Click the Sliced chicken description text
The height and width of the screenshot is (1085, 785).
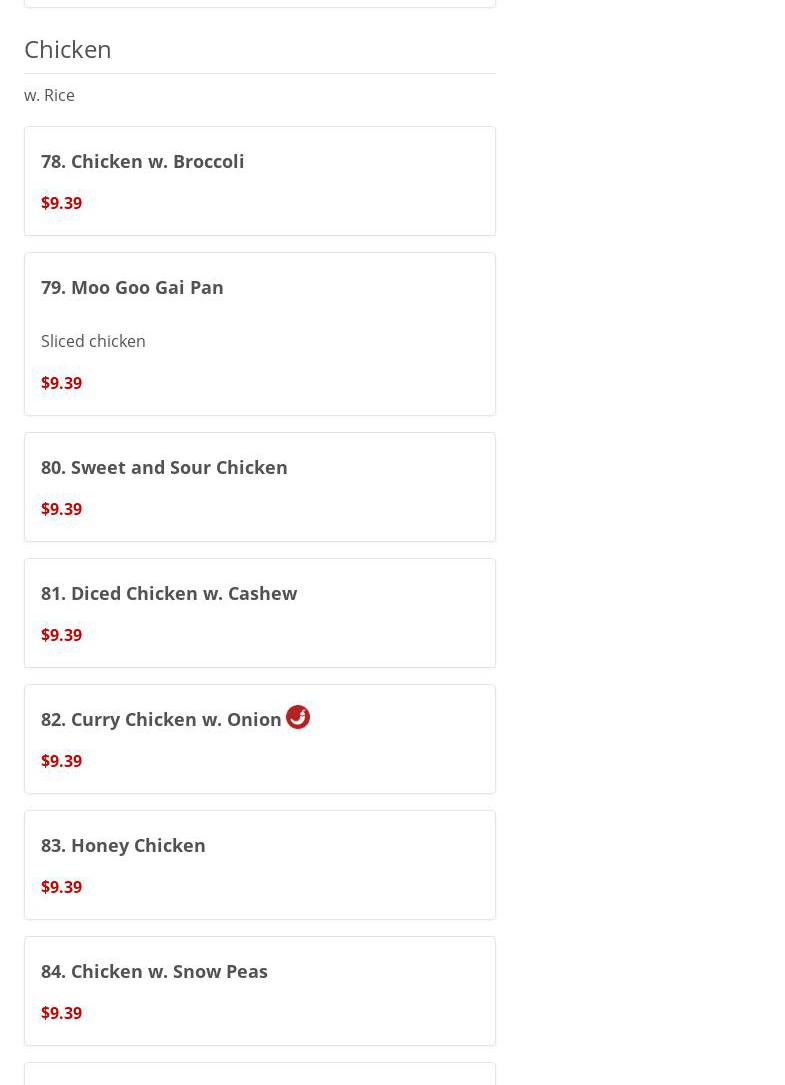pos(93,341)
